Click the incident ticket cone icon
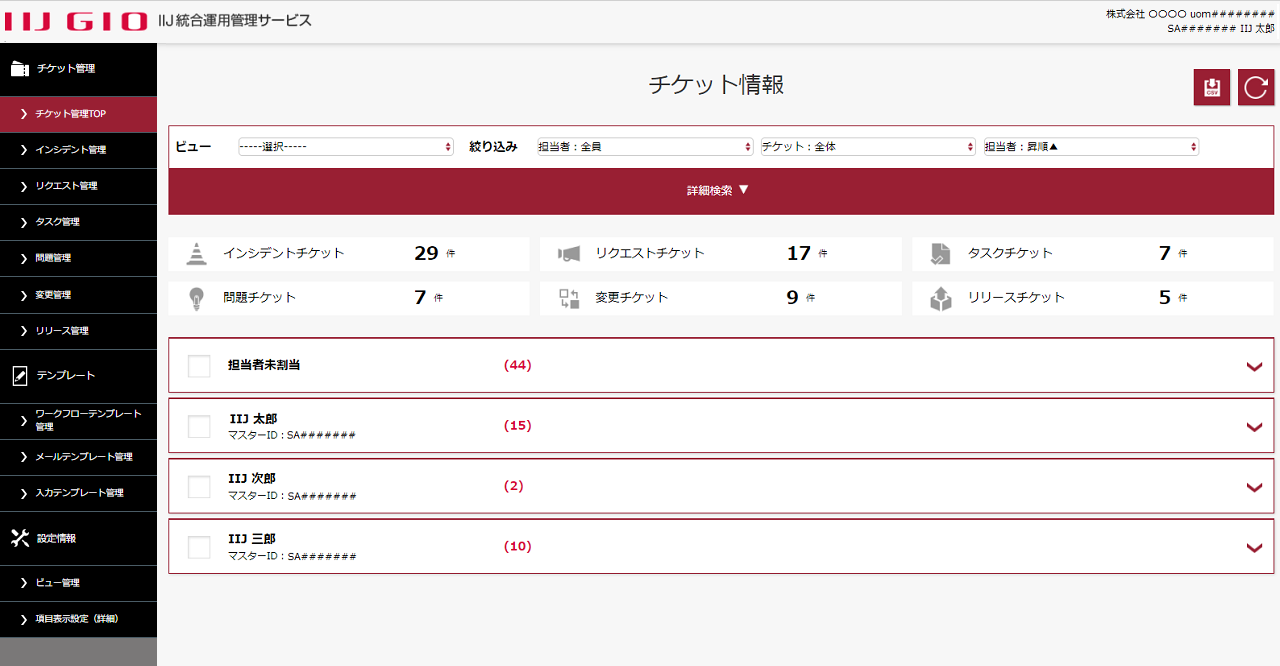Image resolution: width=1280 pixels, height=666 pixels. pos(197,254)
